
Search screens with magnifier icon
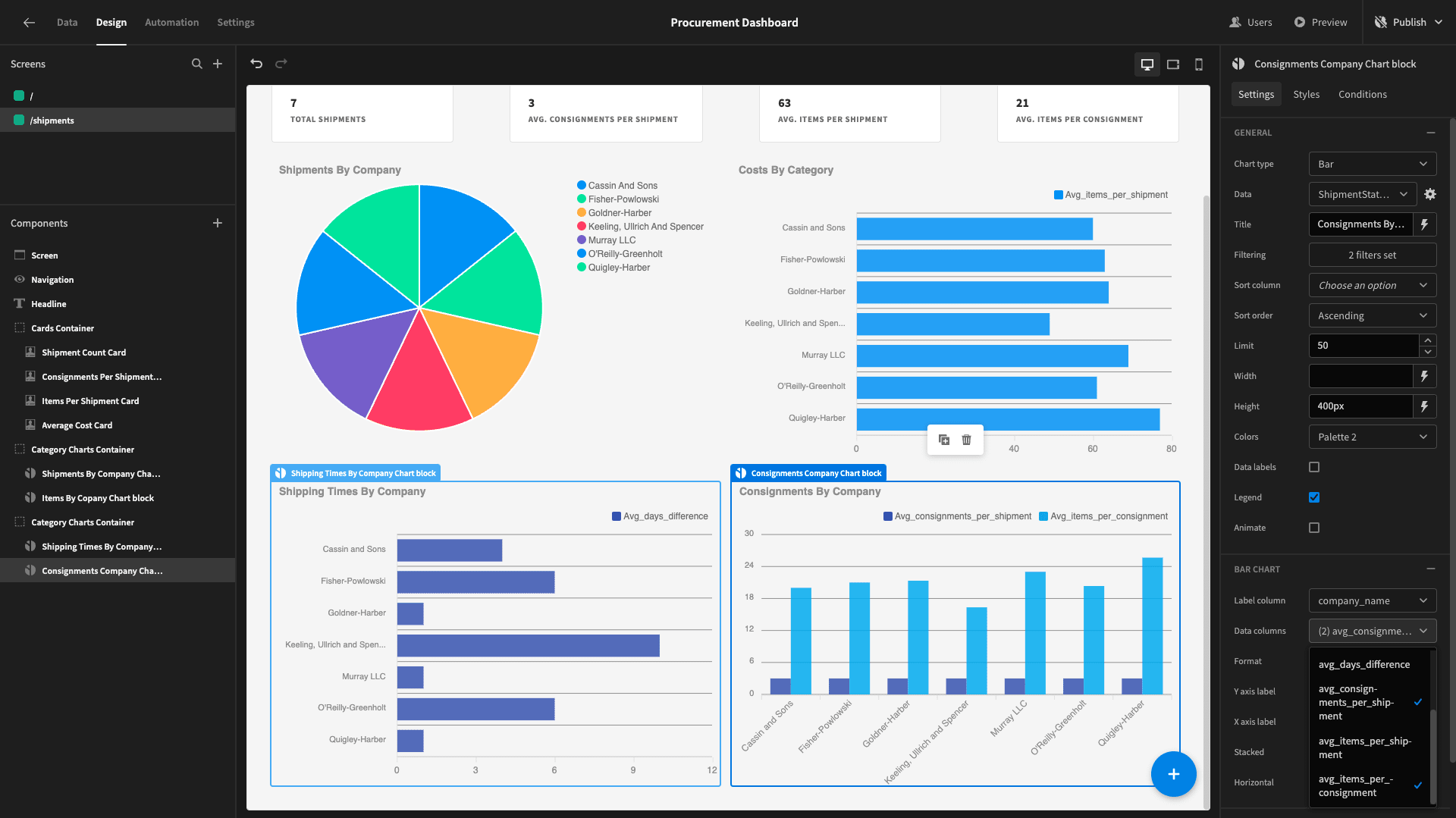click(x=197, y=64)
